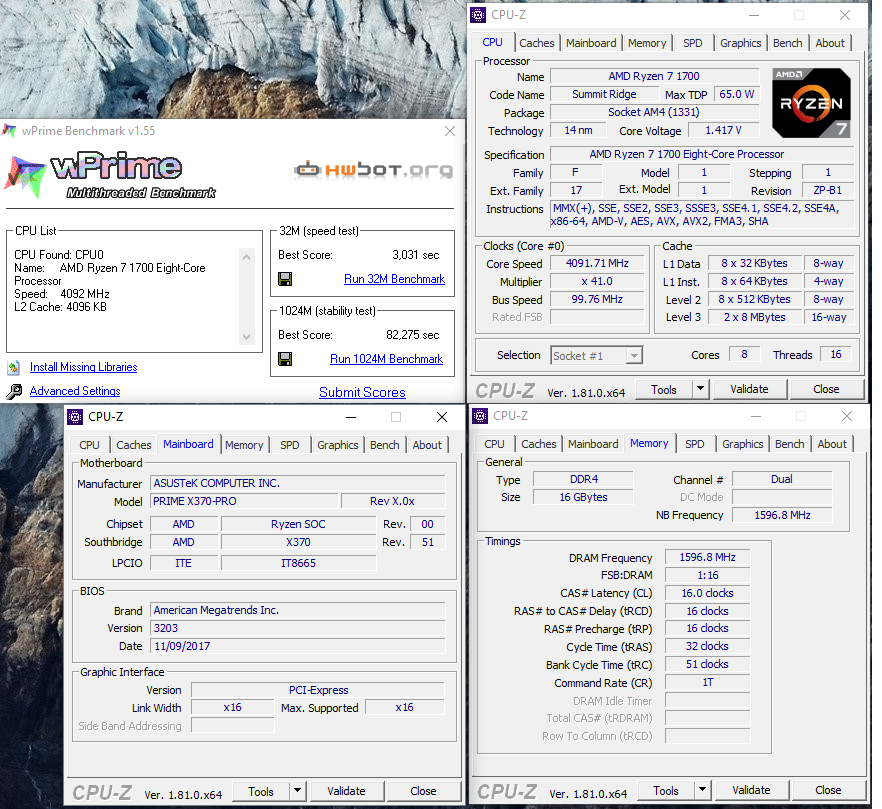Open Memory tab in CPU window

(647, 43)
